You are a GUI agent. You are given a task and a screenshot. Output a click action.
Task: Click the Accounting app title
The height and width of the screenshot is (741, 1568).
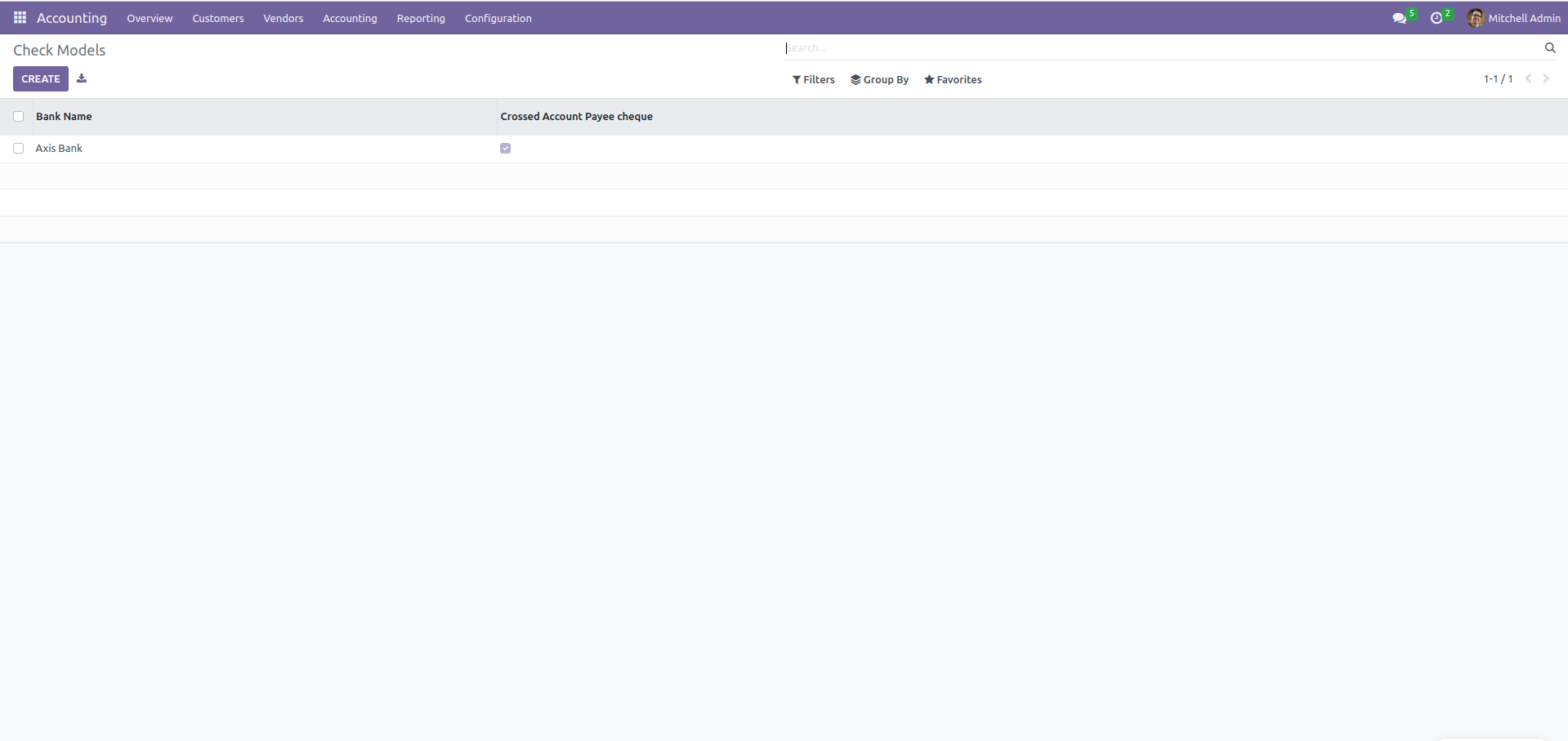click(72, 18)
